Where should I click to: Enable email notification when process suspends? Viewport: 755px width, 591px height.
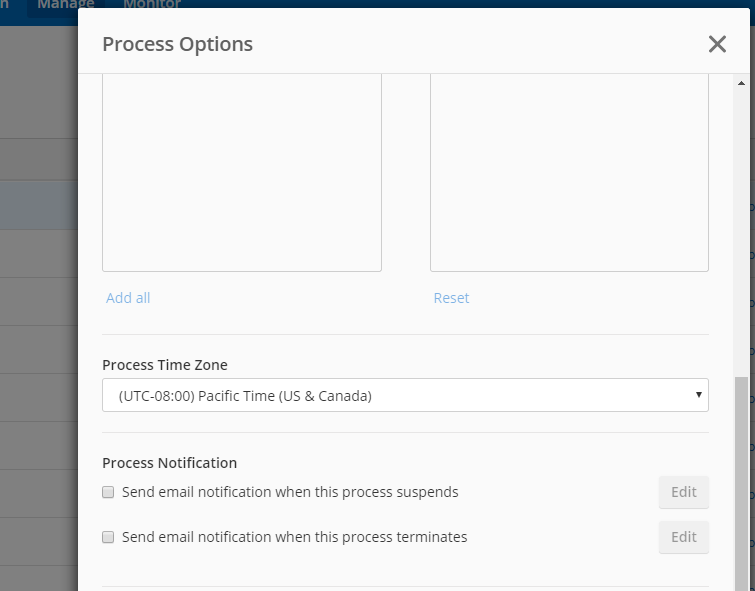point(108,492)
